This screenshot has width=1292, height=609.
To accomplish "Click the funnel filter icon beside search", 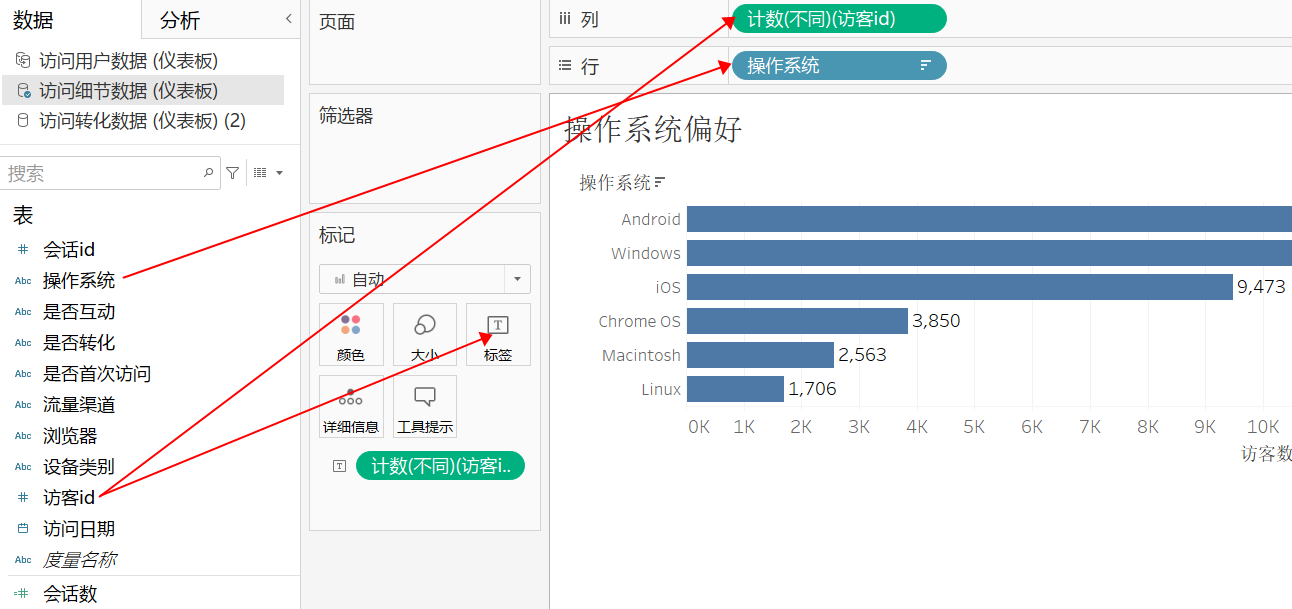I will point(233,173).
